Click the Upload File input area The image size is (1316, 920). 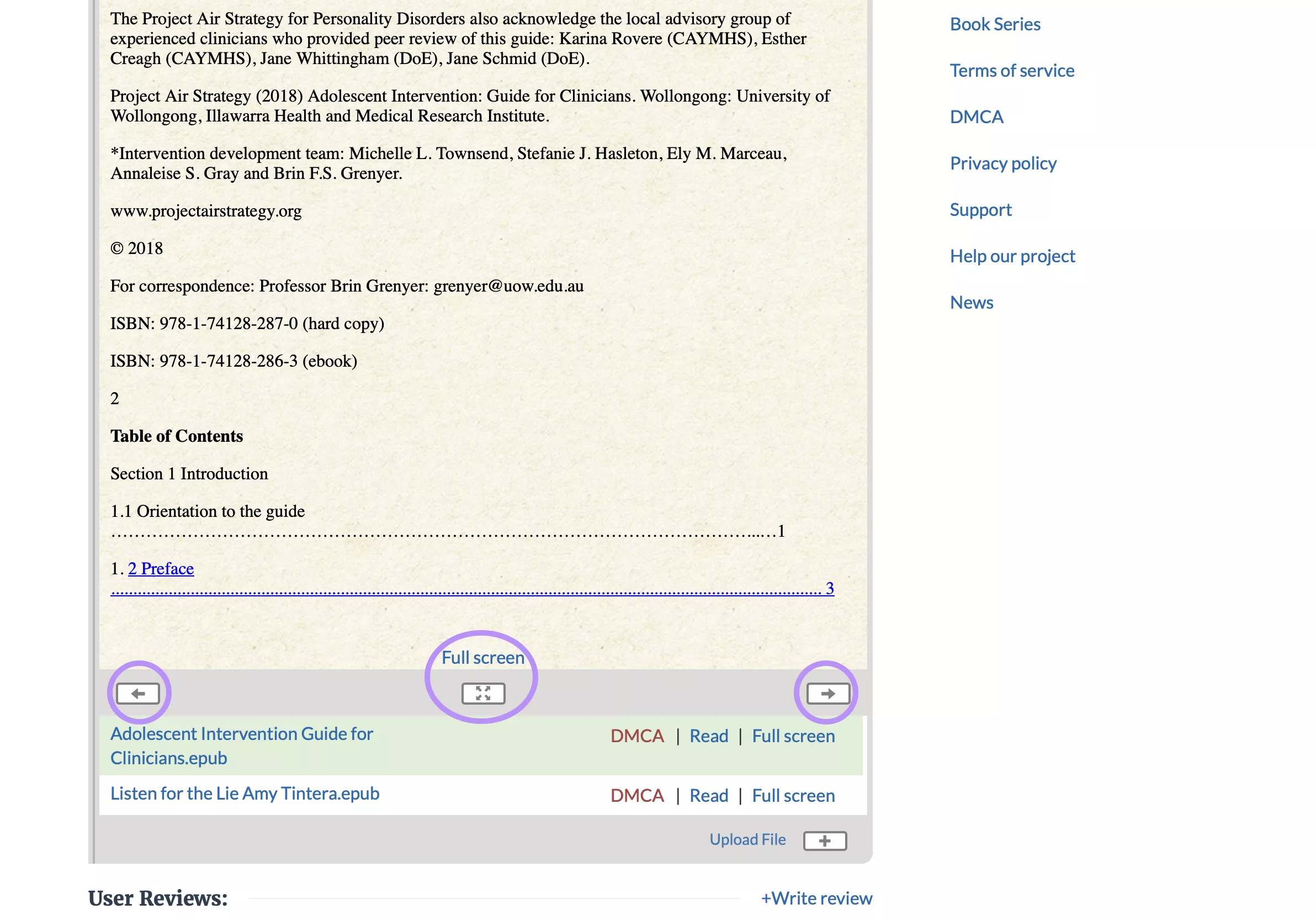tap(824, 840)
